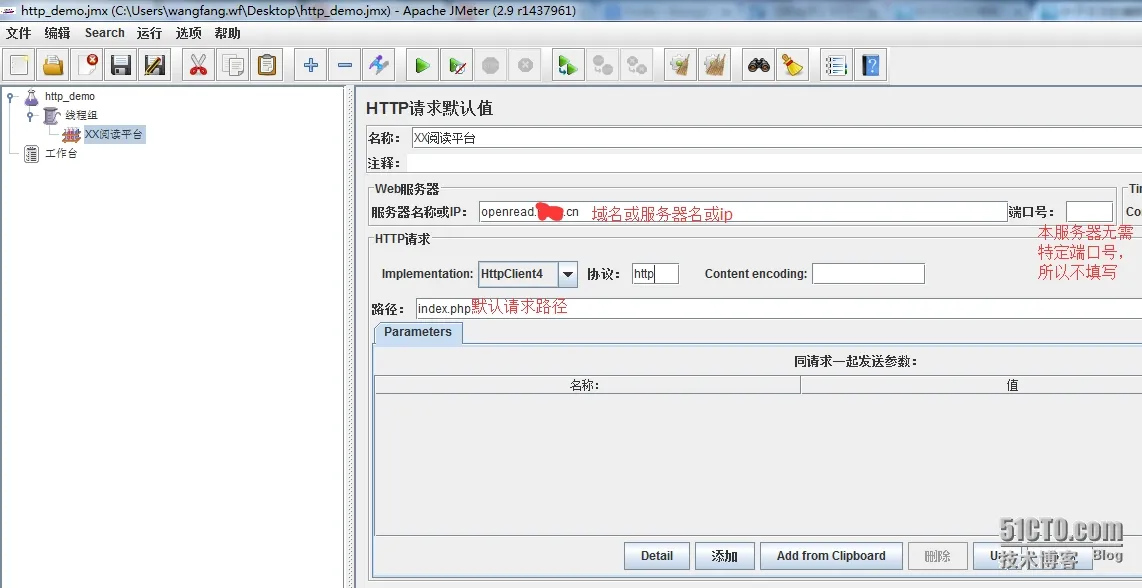
Task: Click the greyed 删除 button
Action: click(x=937, y=556)
